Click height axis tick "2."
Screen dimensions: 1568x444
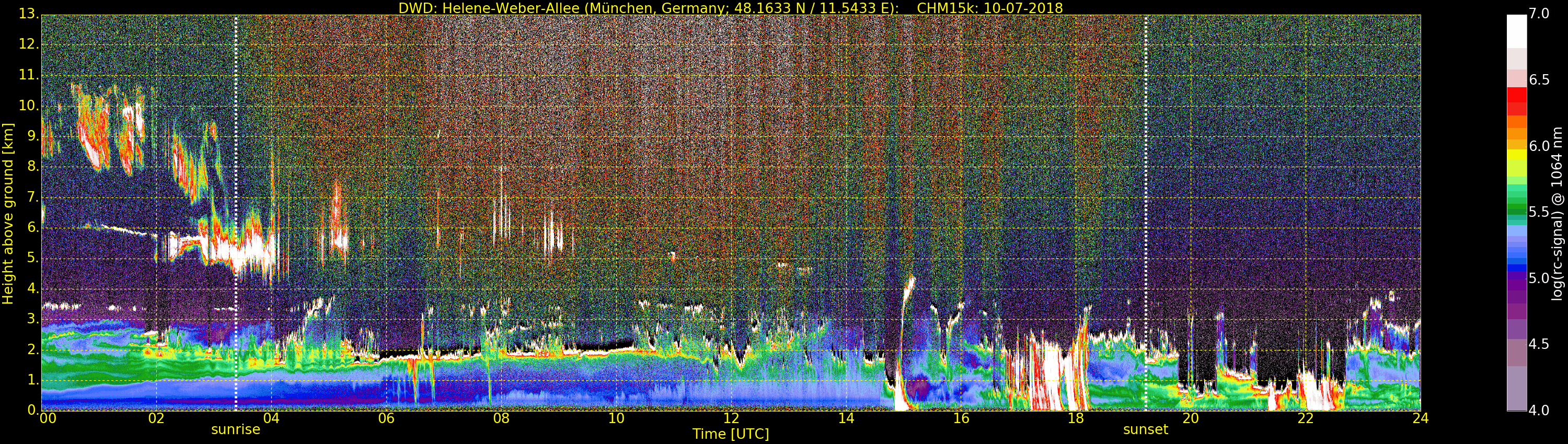[32, 349]
